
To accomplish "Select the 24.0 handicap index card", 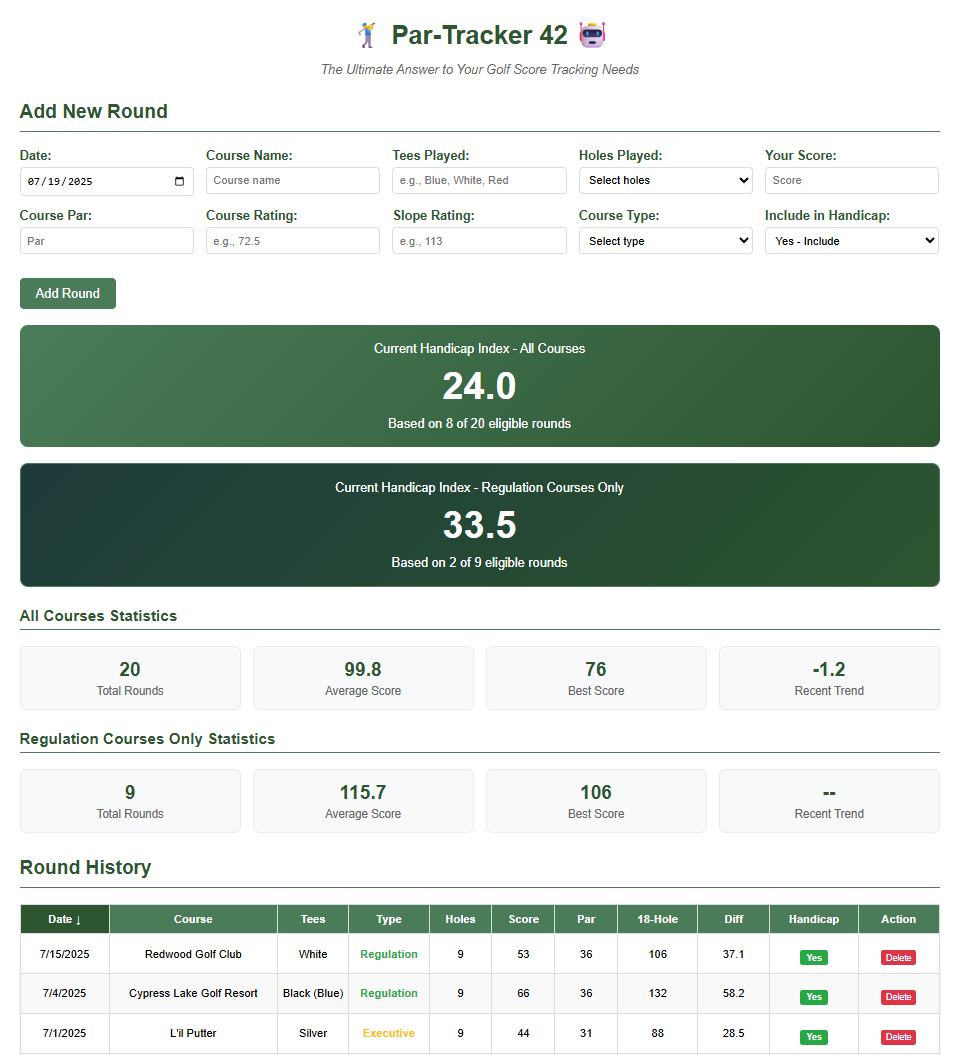I will [479, 386].
